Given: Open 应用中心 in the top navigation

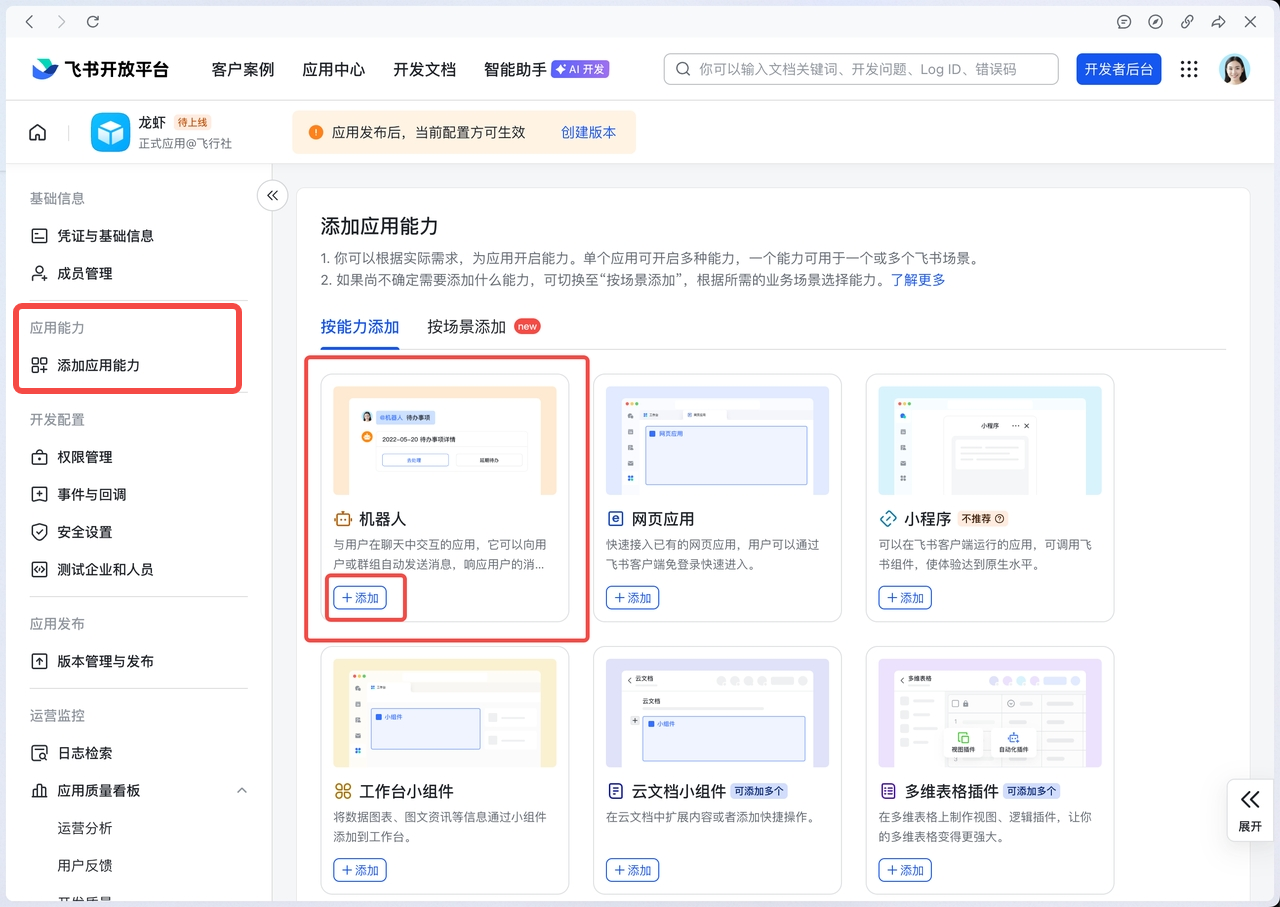Looking at the screenshot, I should point(333,69).
